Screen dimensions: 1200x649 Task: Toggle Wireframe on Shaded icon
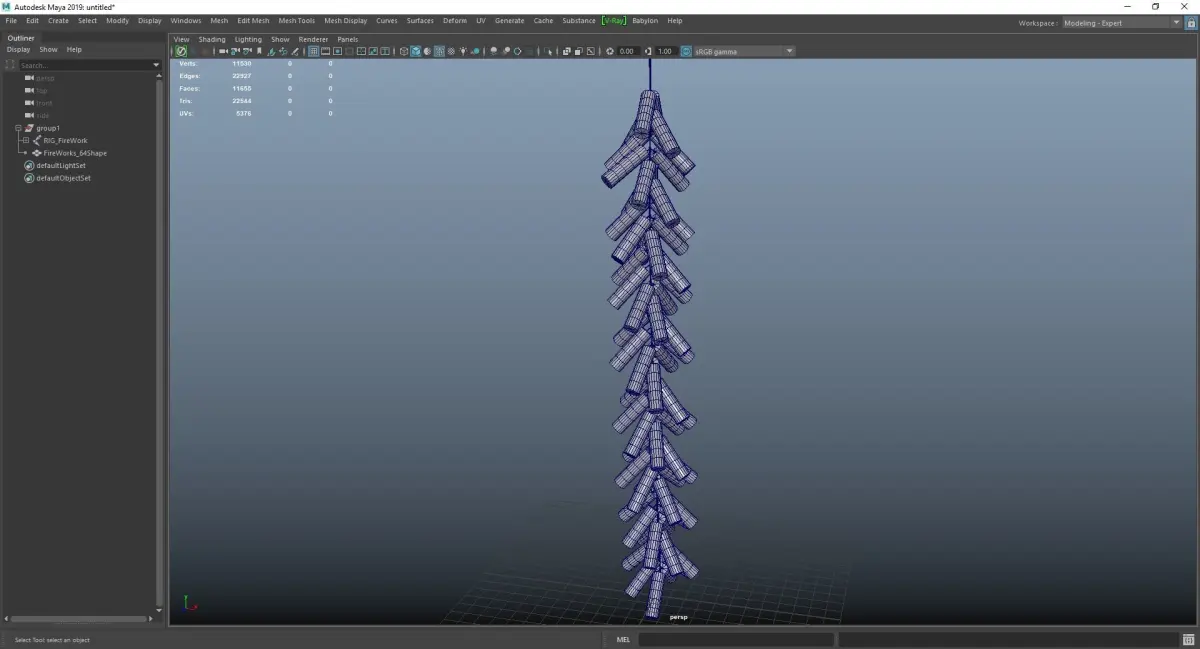439,51
